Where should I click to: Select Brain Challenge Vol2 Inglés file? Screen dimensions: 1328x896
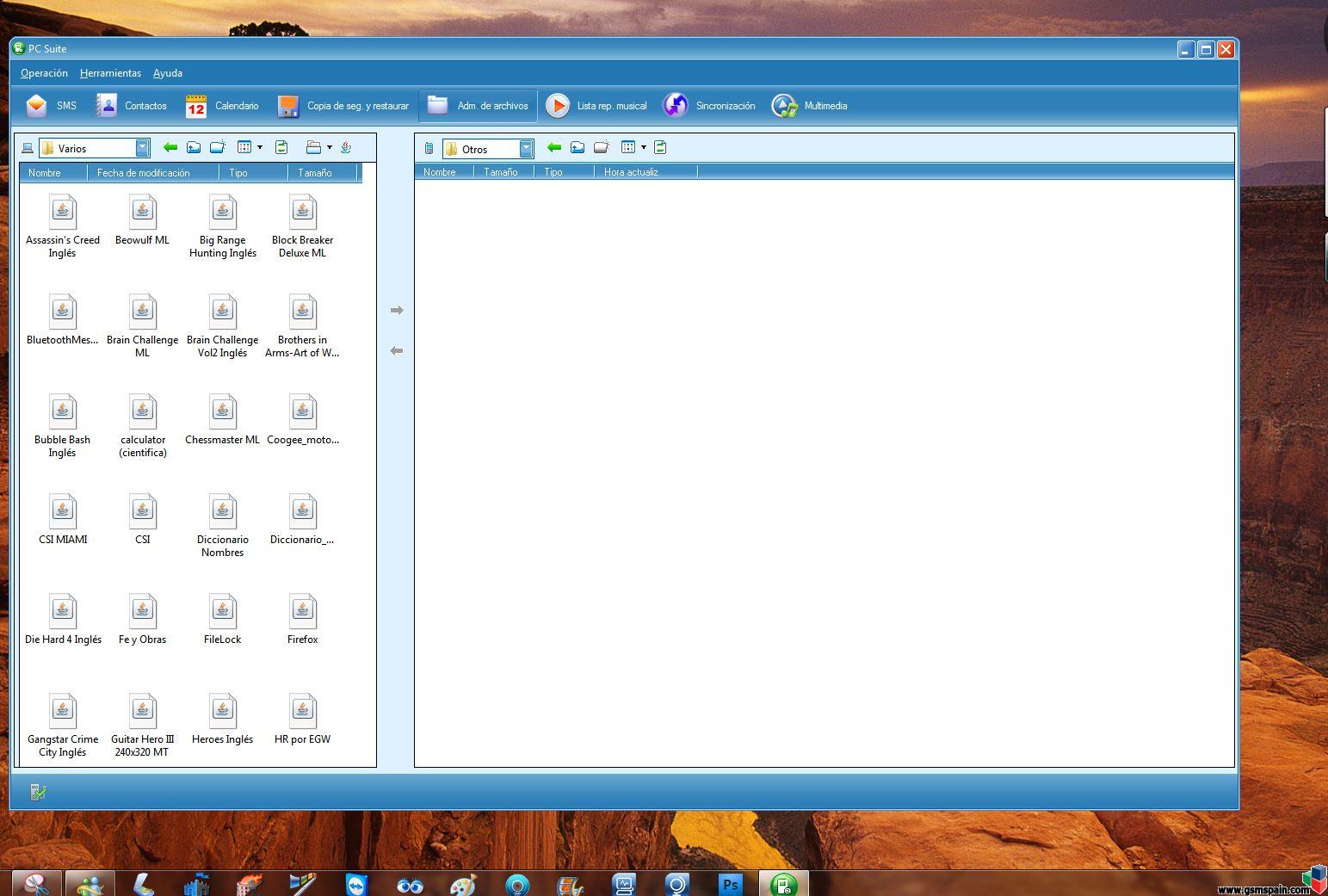[223, 327]
